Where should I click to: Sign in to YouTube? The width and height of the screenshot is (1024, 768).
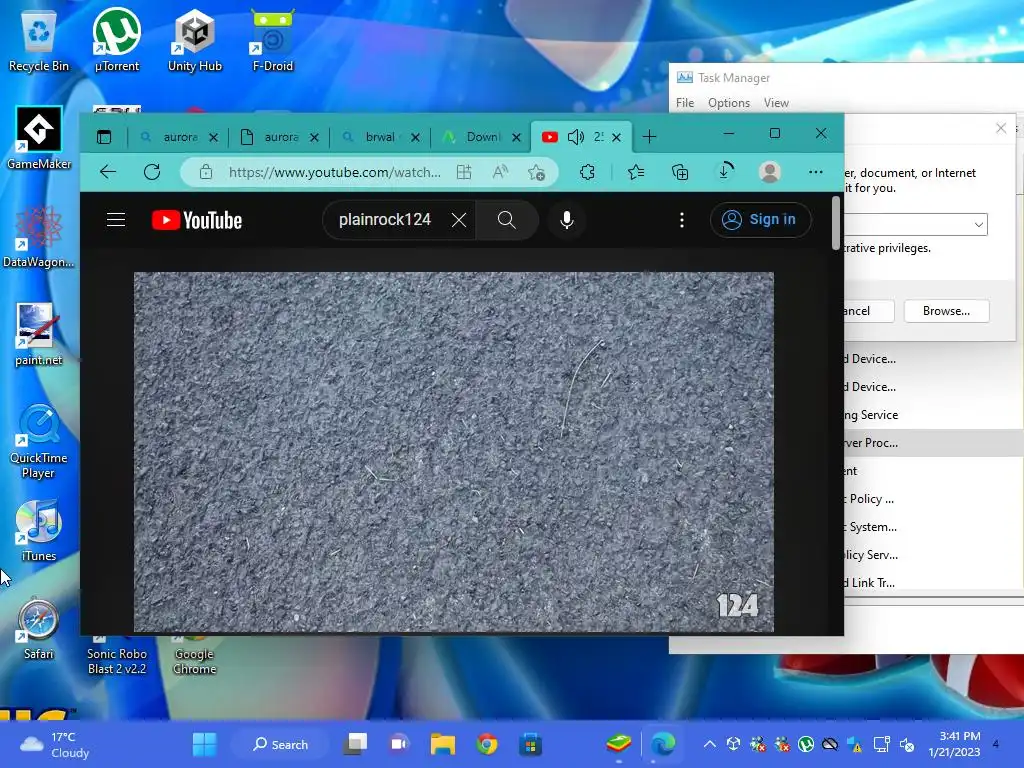tap(760, 220)
